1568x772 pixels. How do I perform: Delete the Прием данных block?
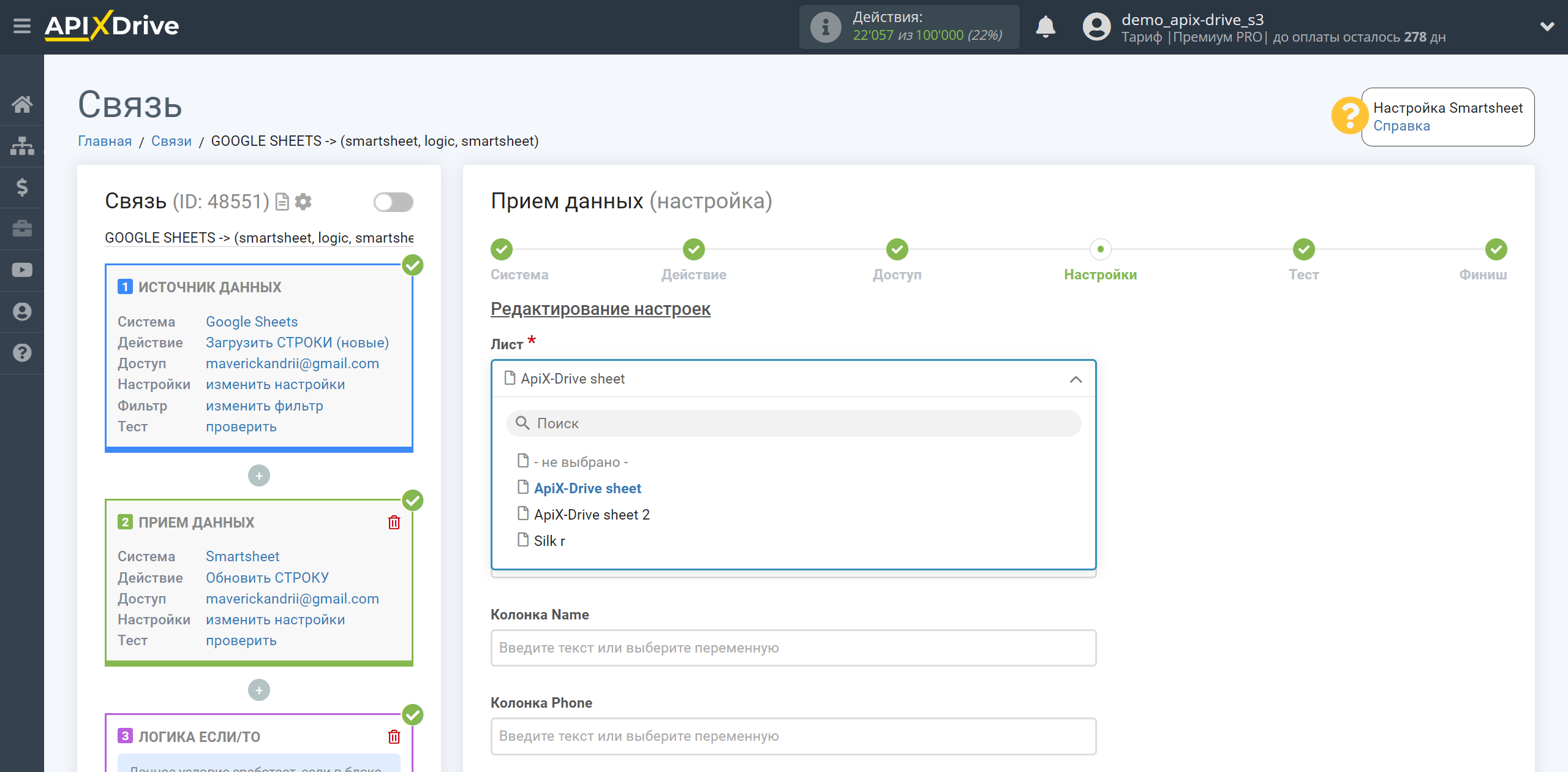click(x=394, y=523)
